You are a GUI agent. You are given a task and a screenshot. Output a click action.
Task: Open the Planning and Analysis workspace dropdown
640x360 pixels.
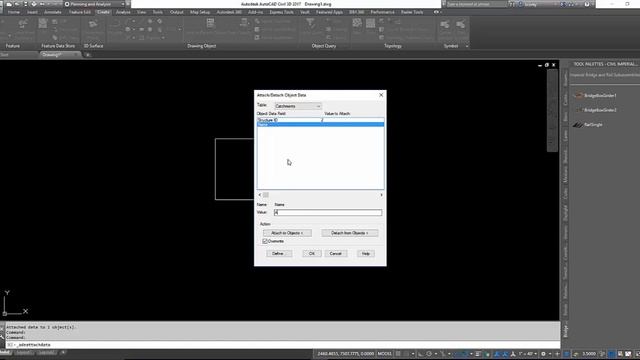tap(94, 4)
